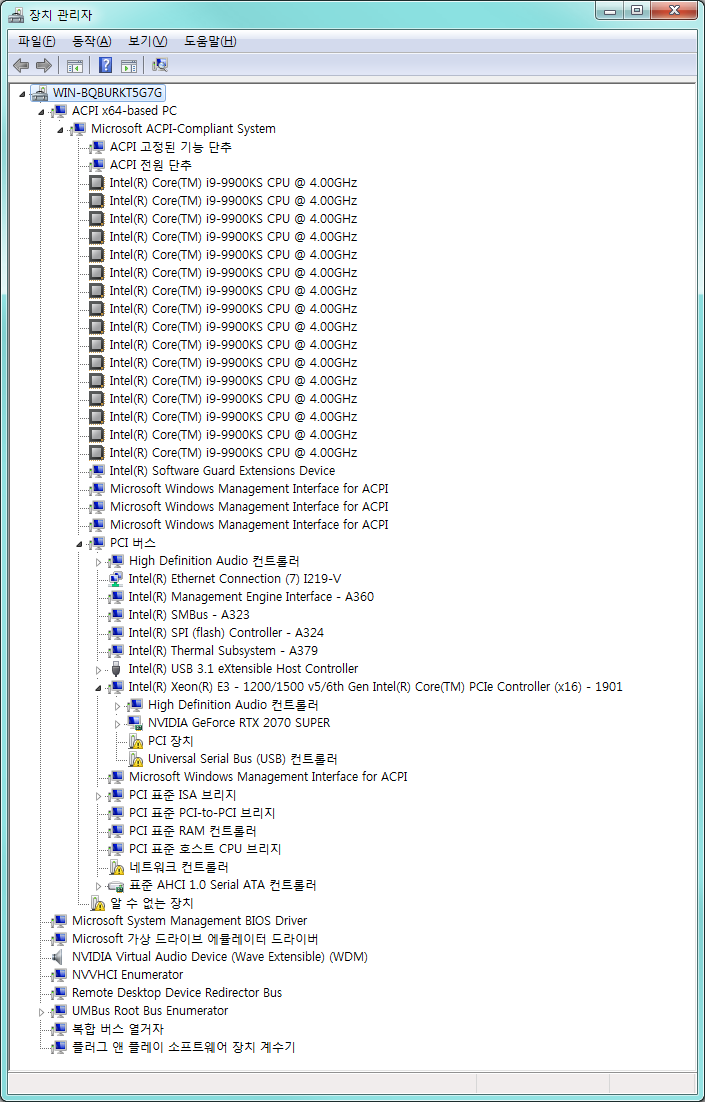This screenshot has height=1102, width=705.
Task: Click the PCI 버스 device icon
Action: click(98, 543)
